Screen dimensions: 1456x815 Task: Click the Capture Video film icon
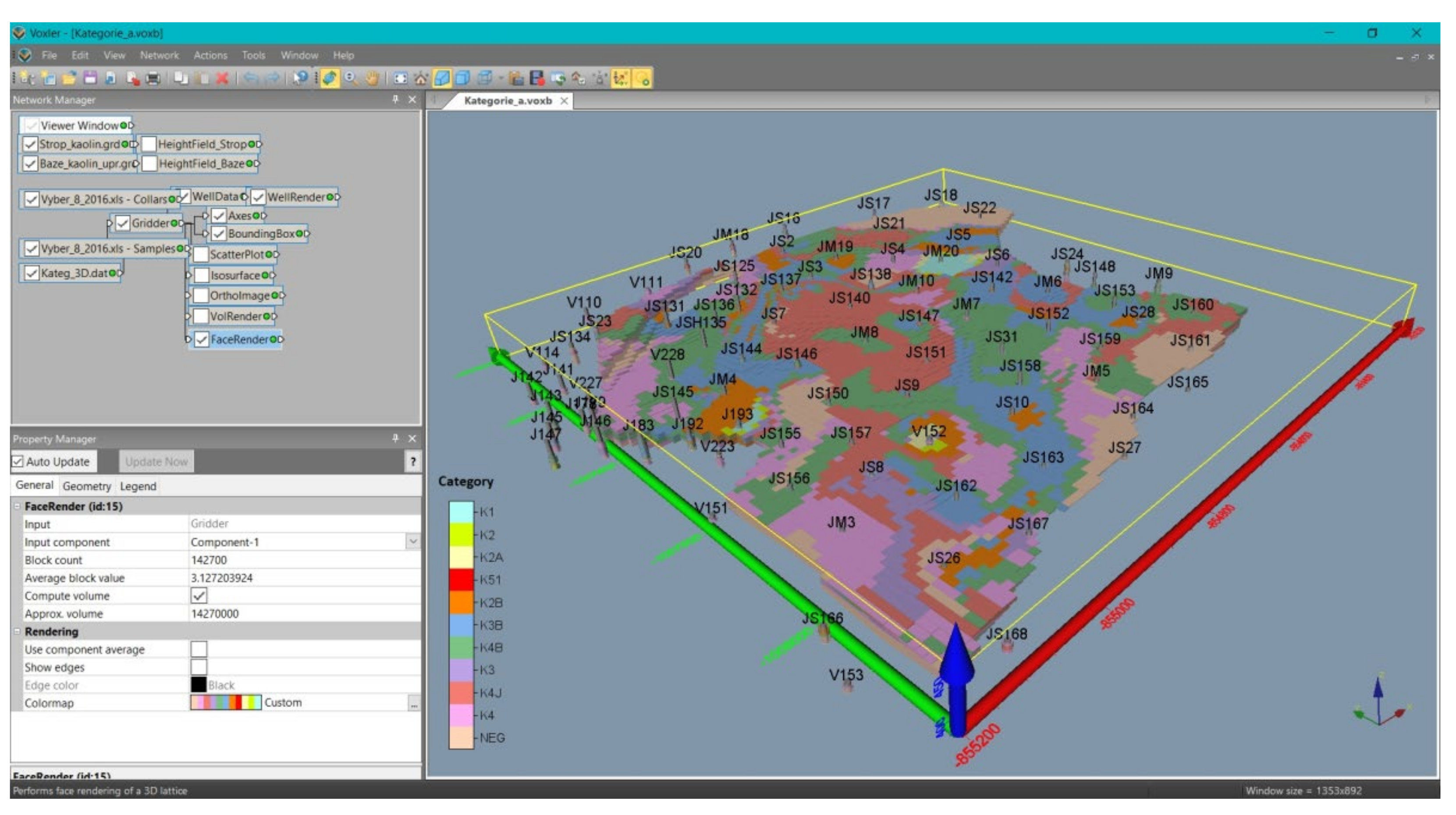click(537, 78)
